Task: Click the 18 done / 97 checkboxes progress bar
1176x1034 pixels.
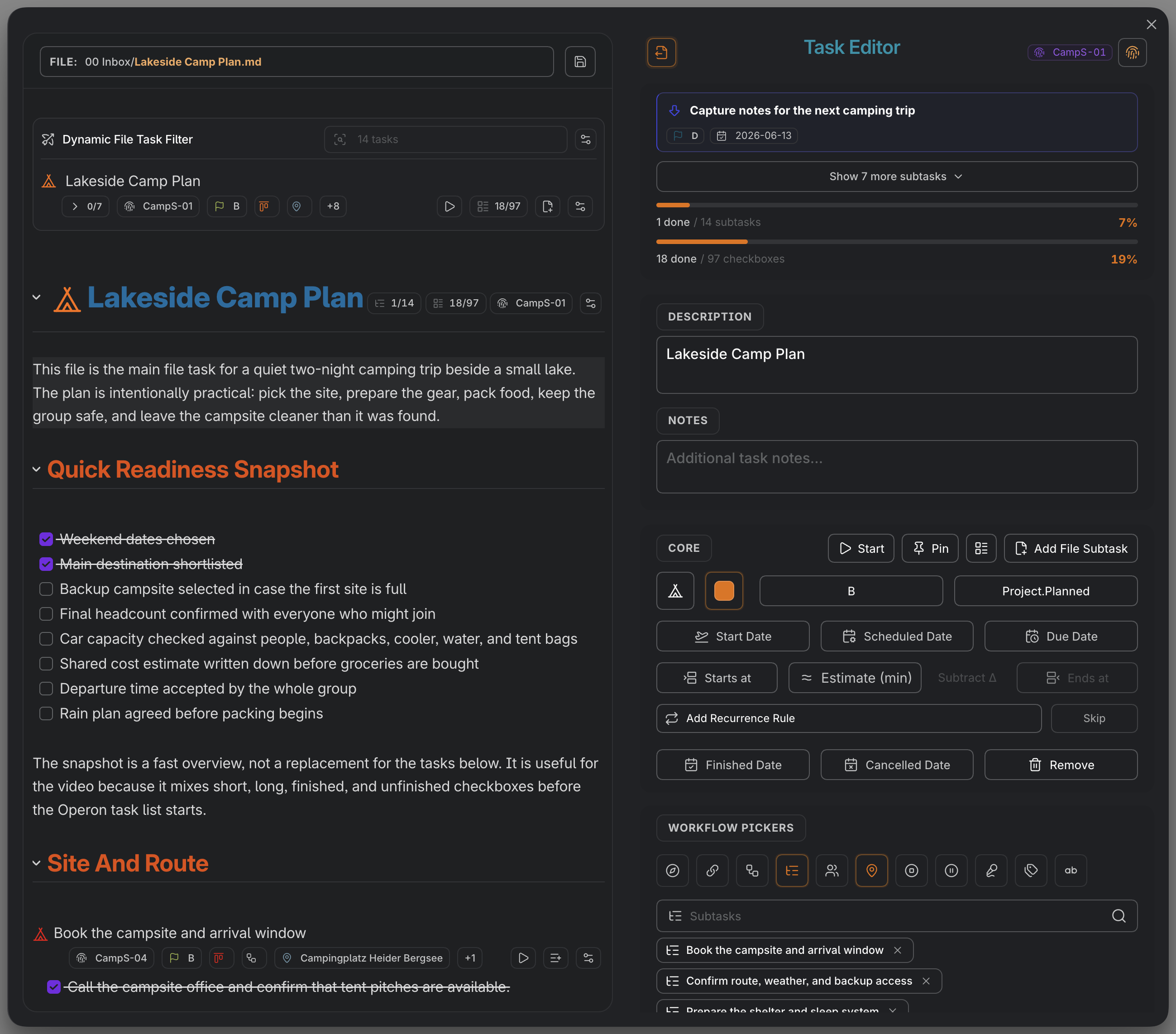Action: (x=896, y=242)
